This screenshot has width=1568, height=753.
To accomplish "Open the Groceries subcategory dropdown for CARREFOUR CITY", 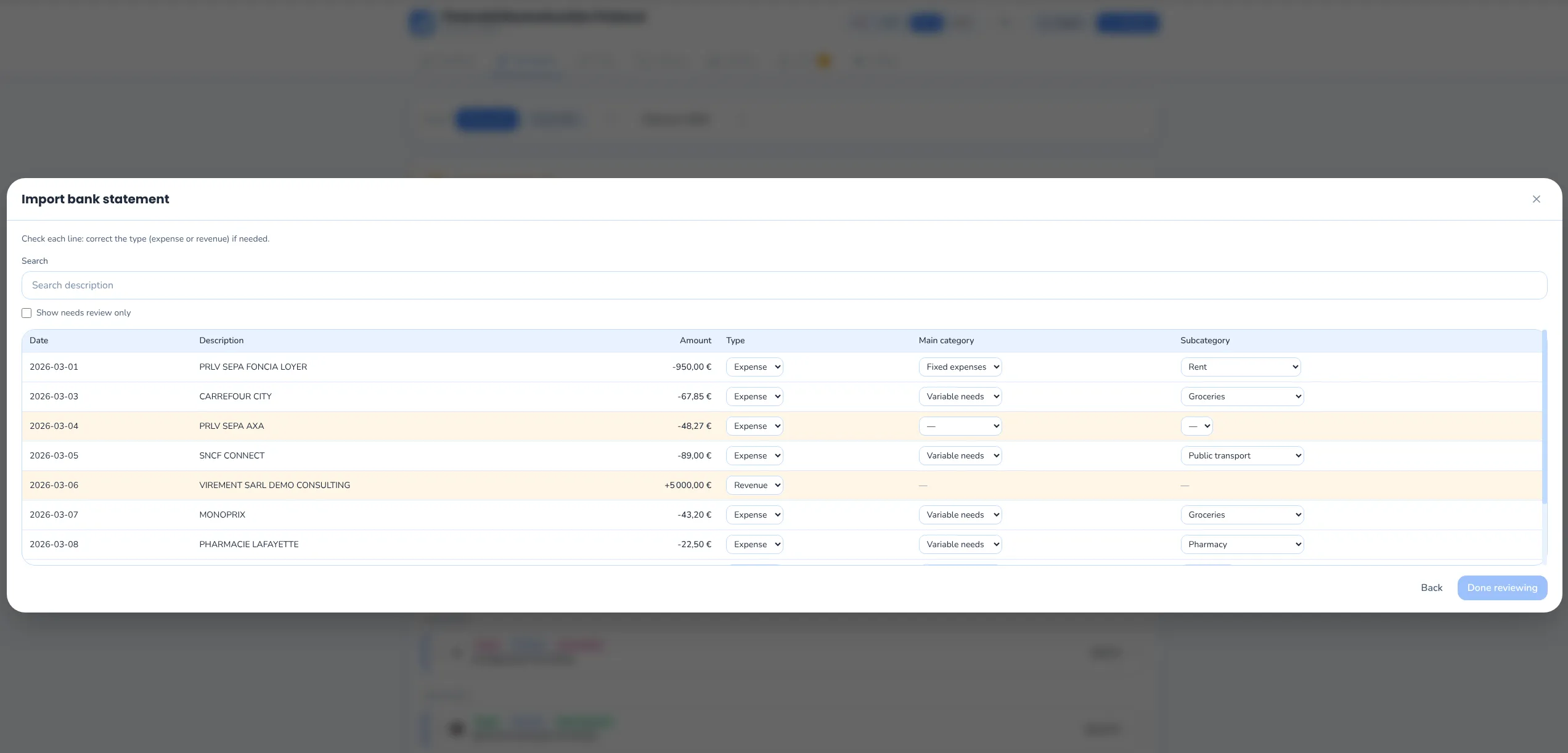I will 1241,396.
